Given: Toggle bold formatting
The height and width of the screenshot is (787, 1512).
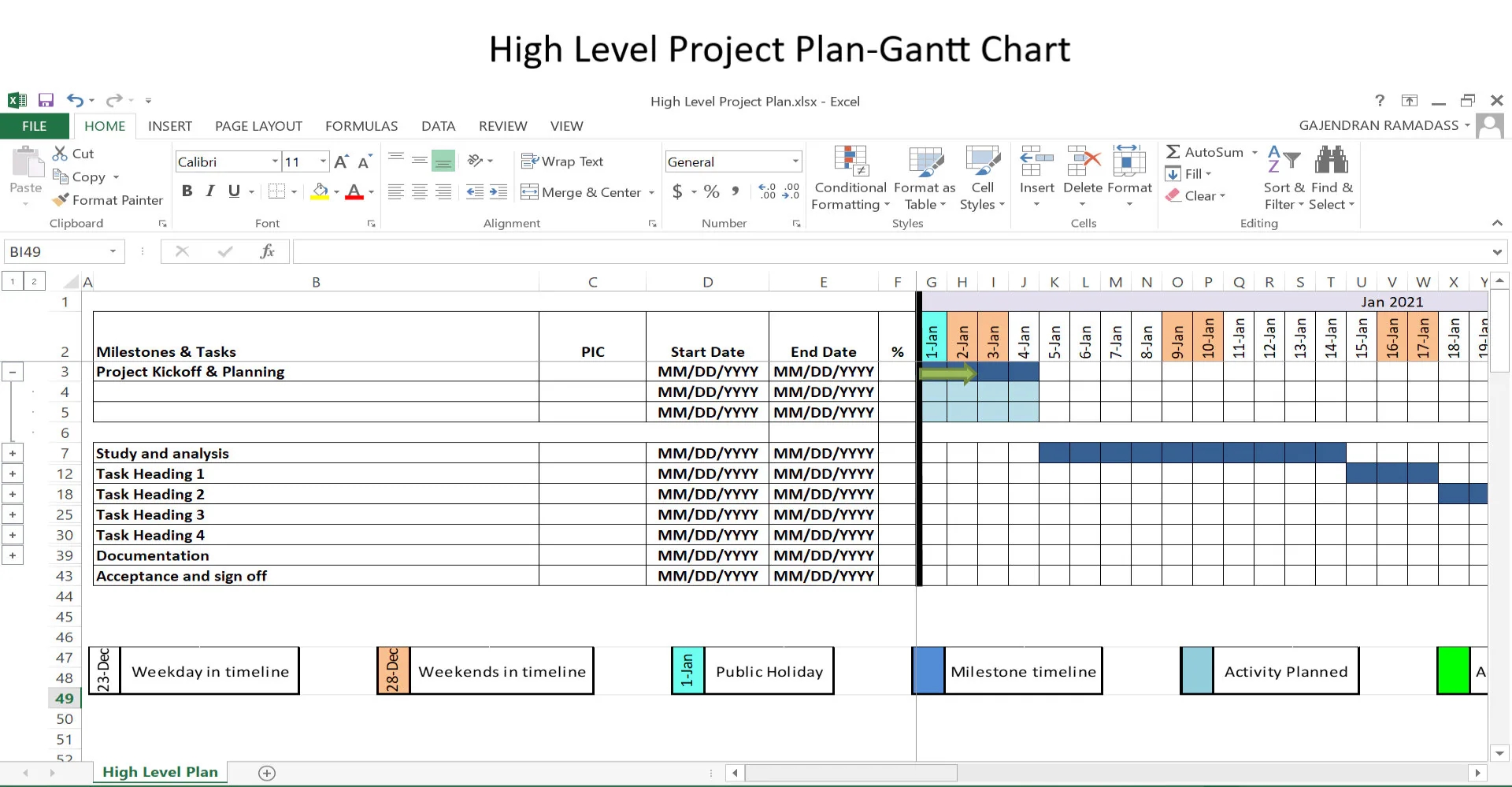Looking at the screenshot, I should pyautogui.click(x=187, y=191).
